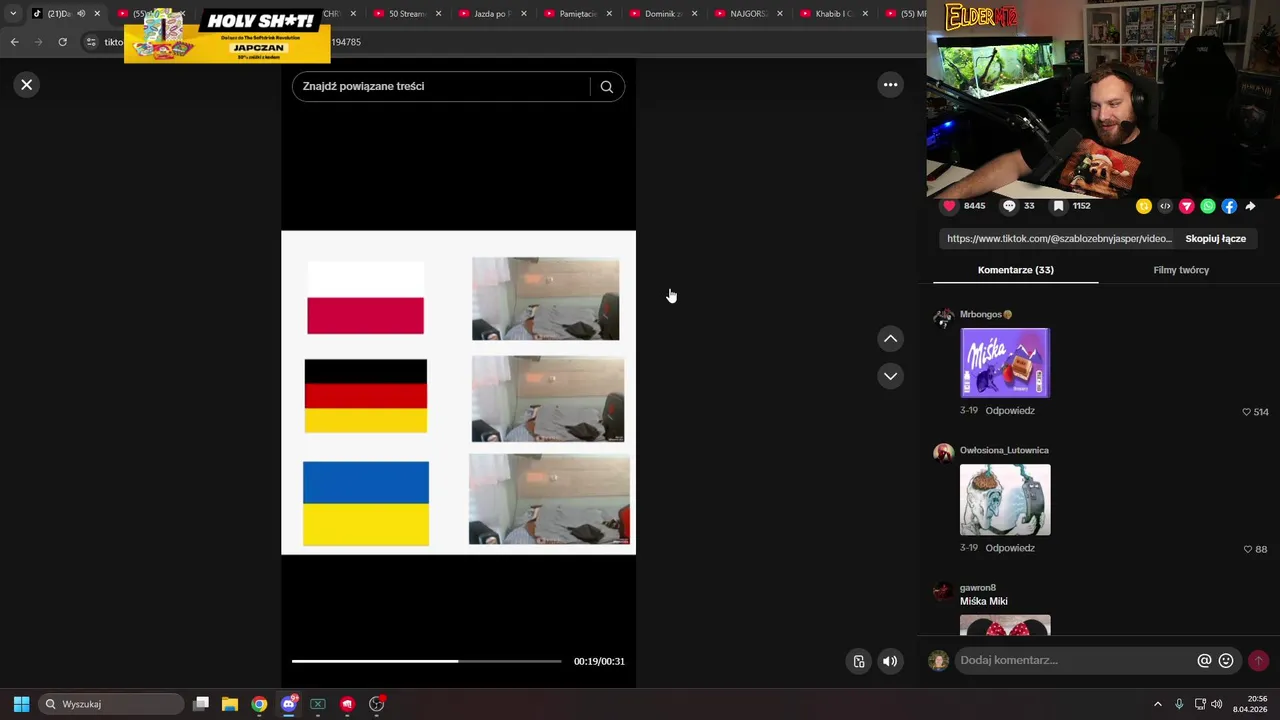The width and height of the screenshot is (1280, 720).
Task: Click the Skopiuj łącze button
Action: [1215, 239]
